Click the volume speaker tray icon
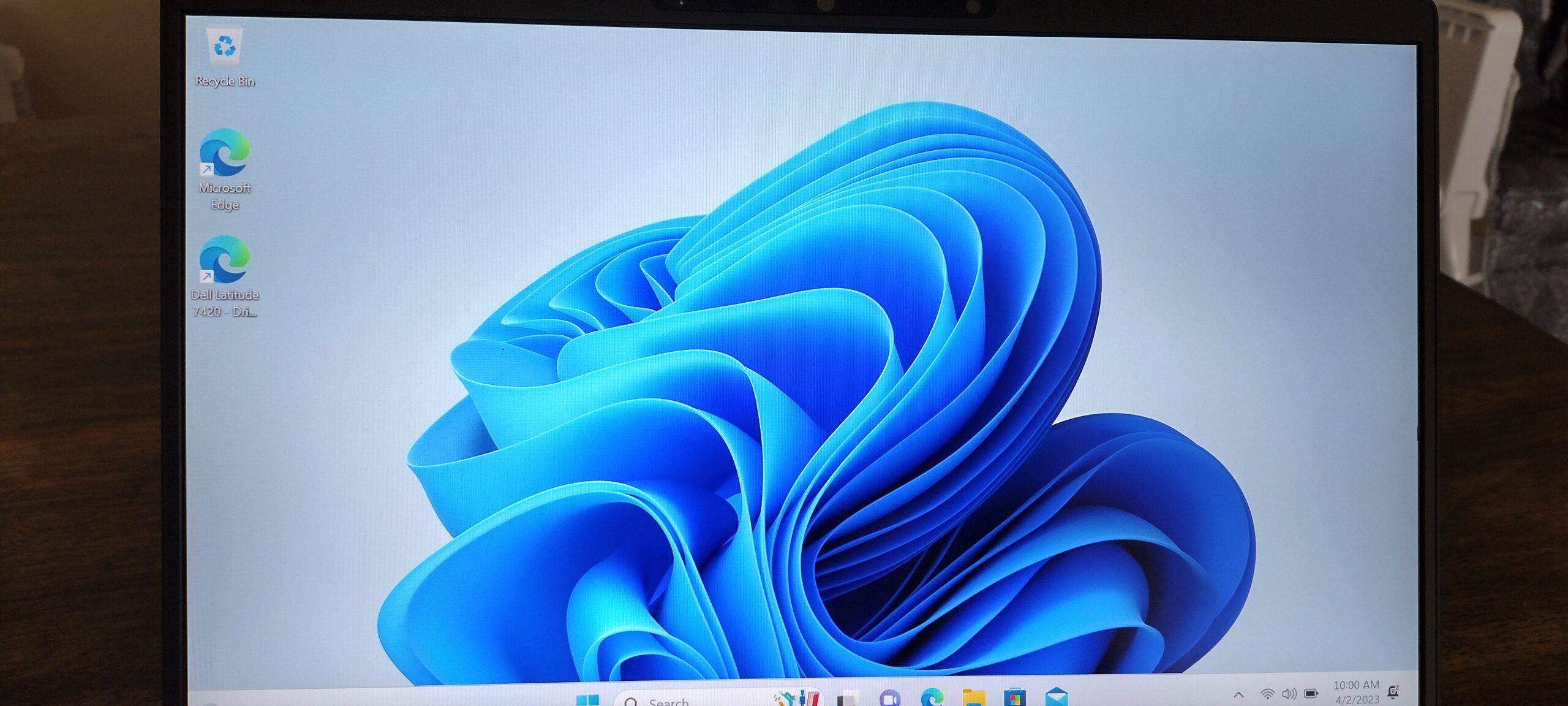 point(1289,694)
